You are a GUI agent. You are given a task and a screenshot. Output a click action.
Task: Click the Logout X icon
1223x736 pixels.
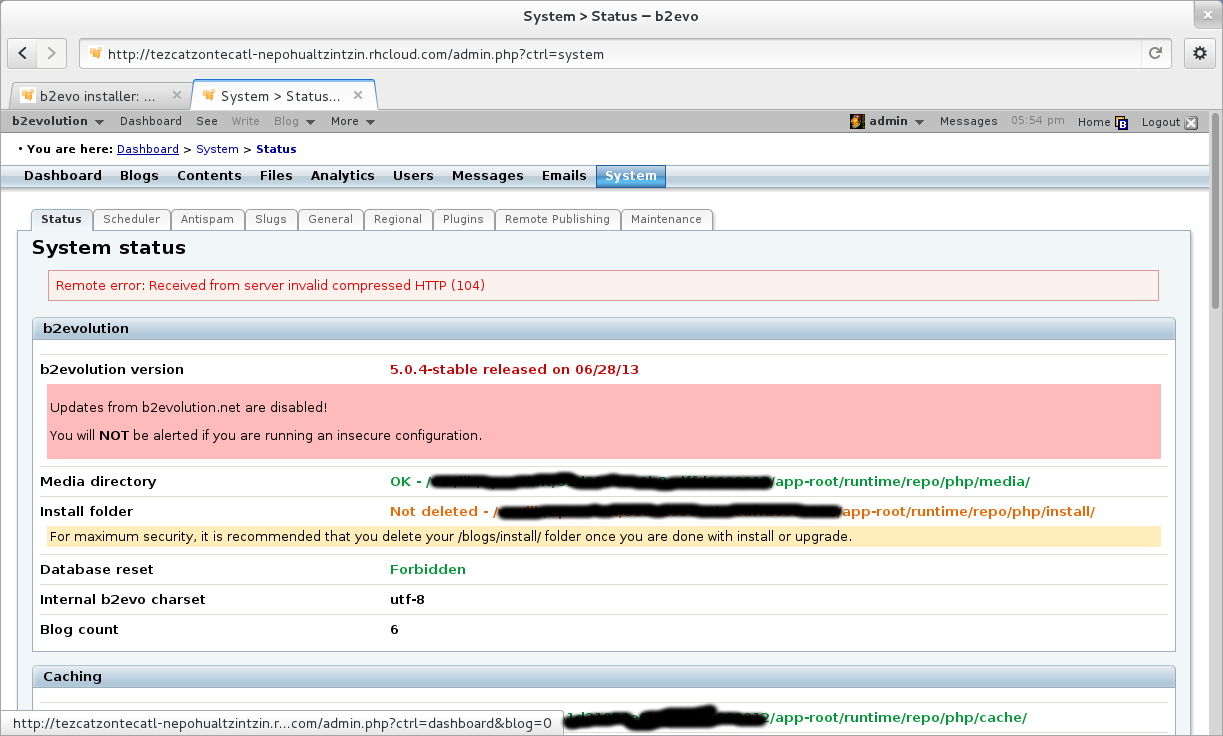[1191, 122]
